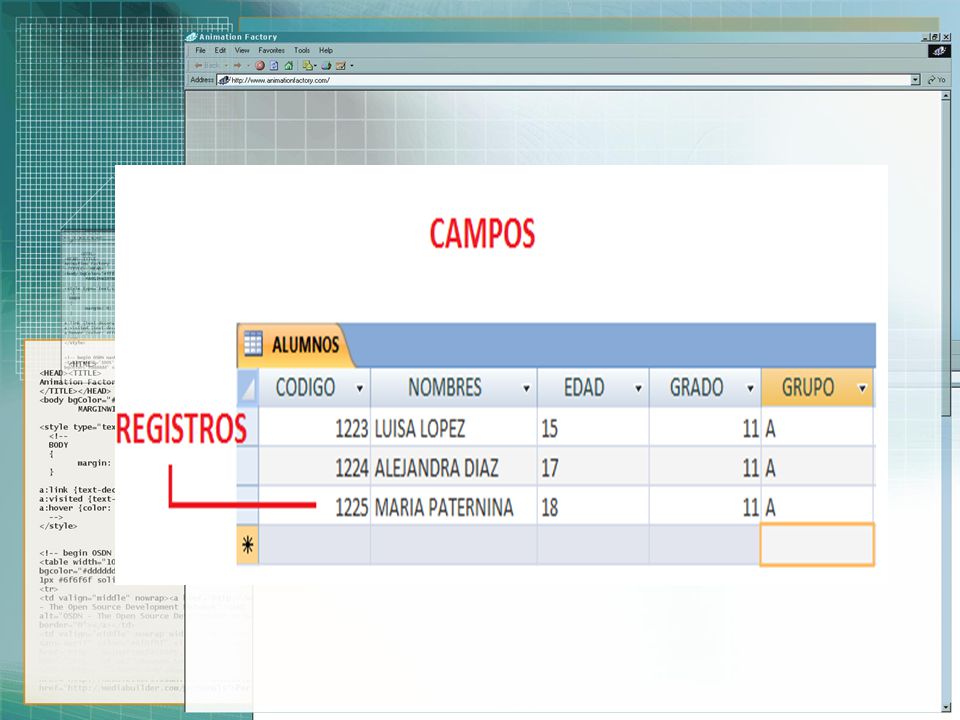Click the select-all corner of ALUMNOS table
This screenshot has width=960, height=720.
(248, 388)
